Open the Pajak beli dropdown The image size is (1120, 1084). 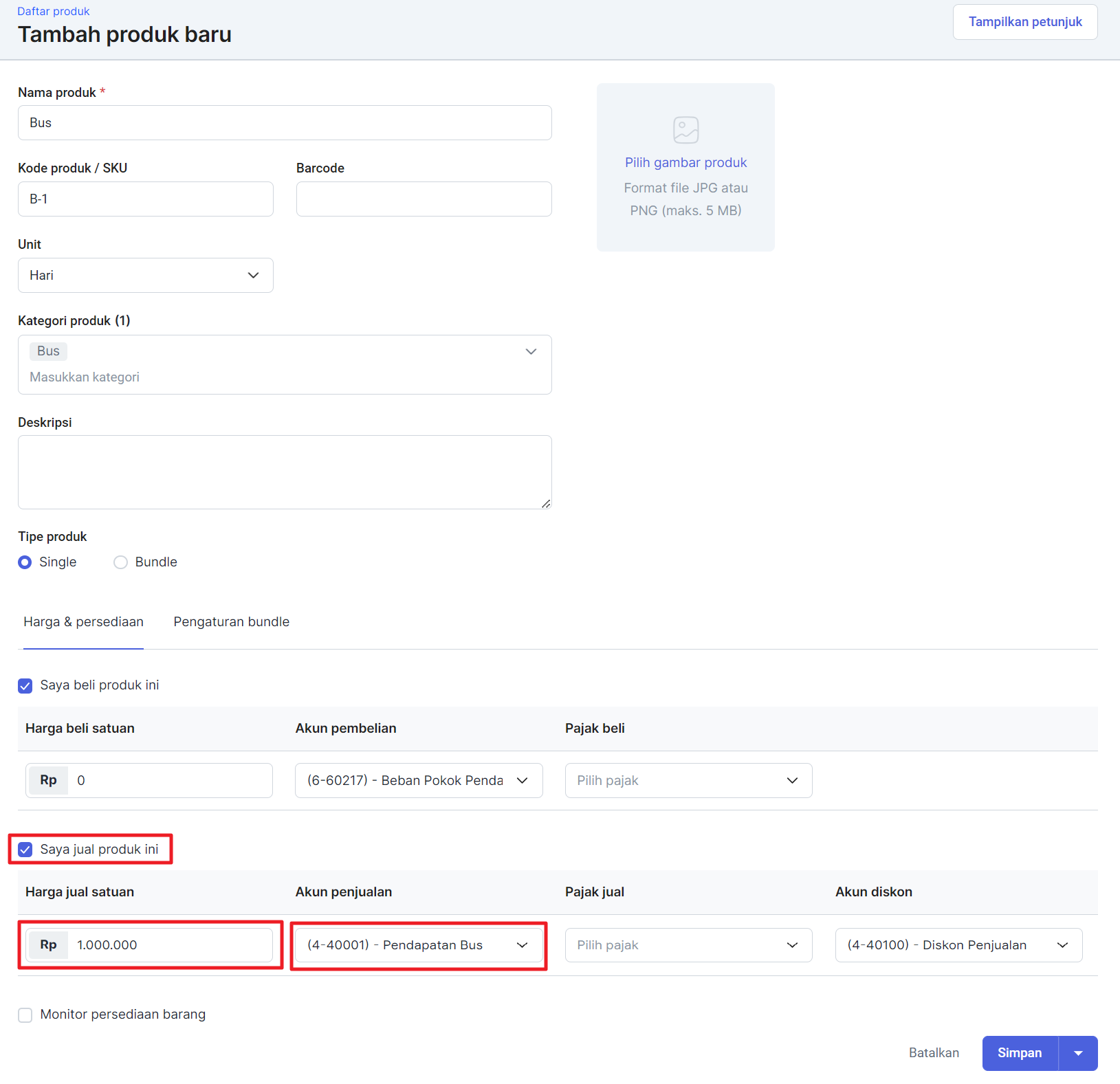pyautogui.click(x=689, y=781)
